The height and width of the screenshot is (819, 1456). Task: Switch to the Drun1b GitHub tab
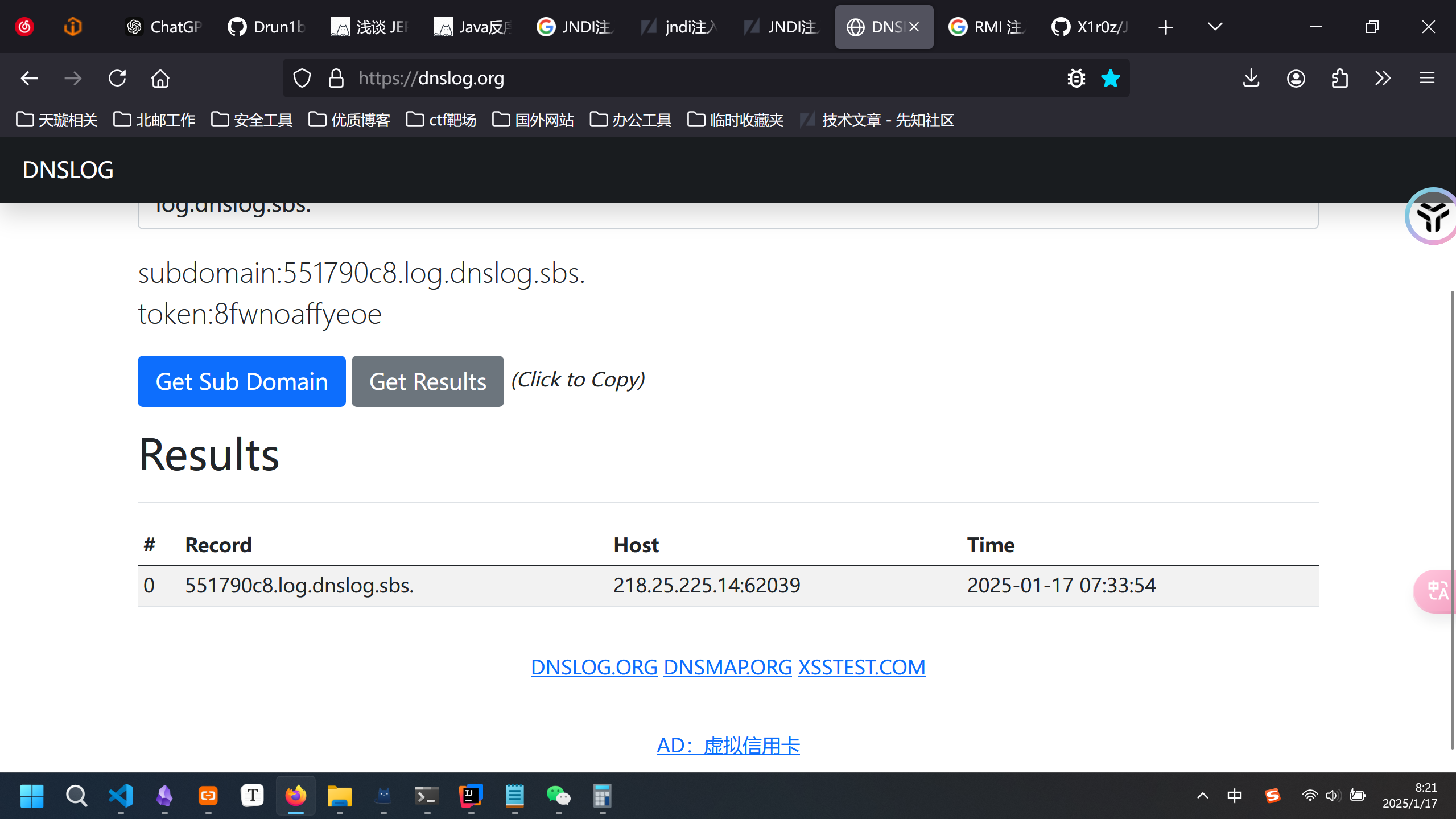click(x=266, y=27)
